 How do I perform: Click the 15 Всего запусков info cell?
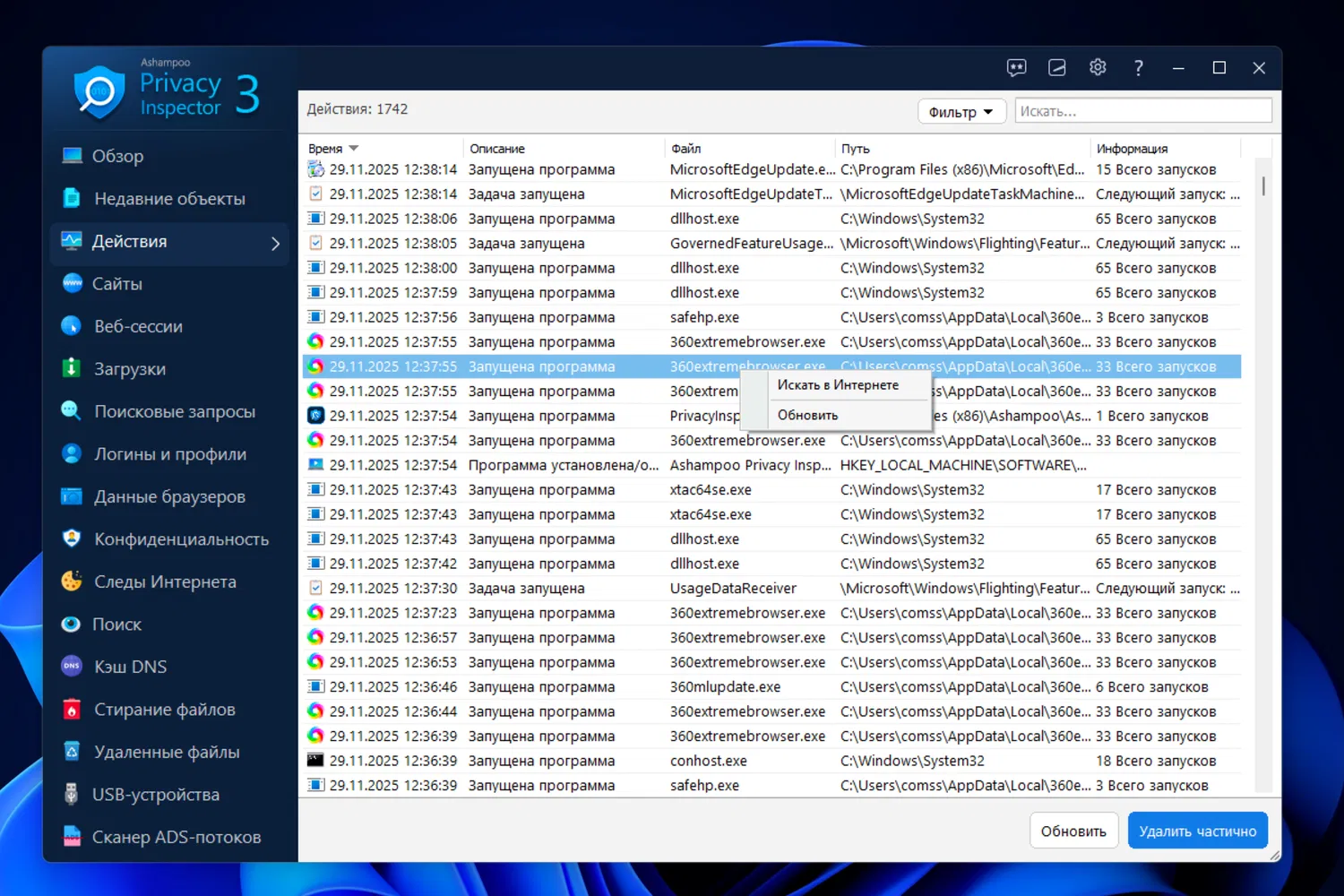click(x=1156, y=169)
